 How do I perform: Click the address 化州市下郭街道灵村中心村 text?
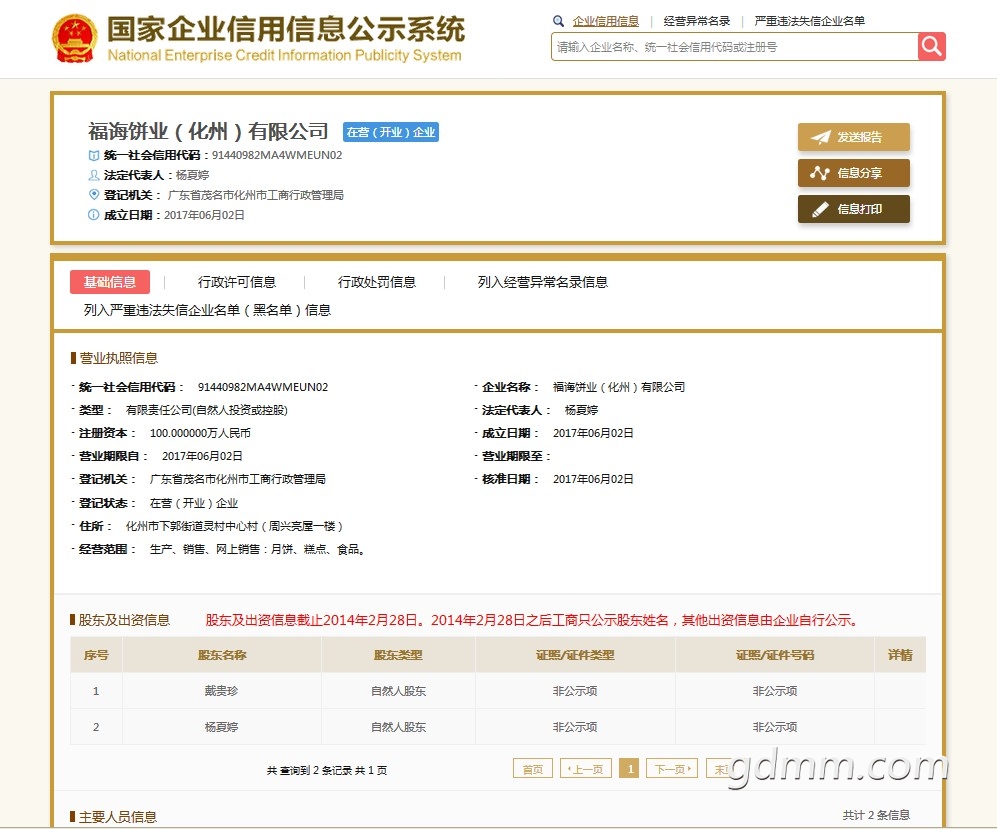pyautogui.click(x=192, y=526)
